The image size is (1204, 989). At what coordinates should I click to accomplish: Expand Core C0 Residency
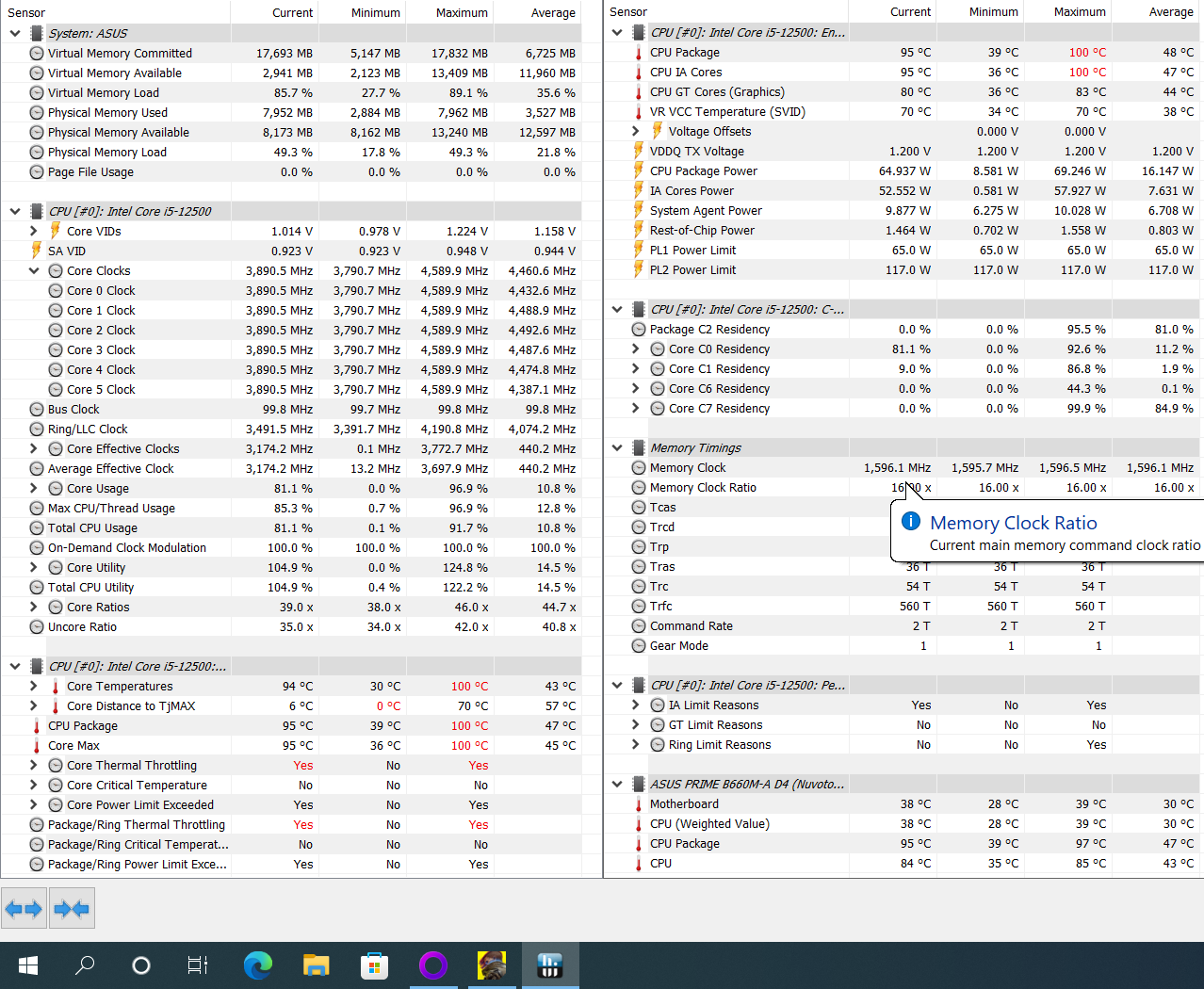(636, 349)
